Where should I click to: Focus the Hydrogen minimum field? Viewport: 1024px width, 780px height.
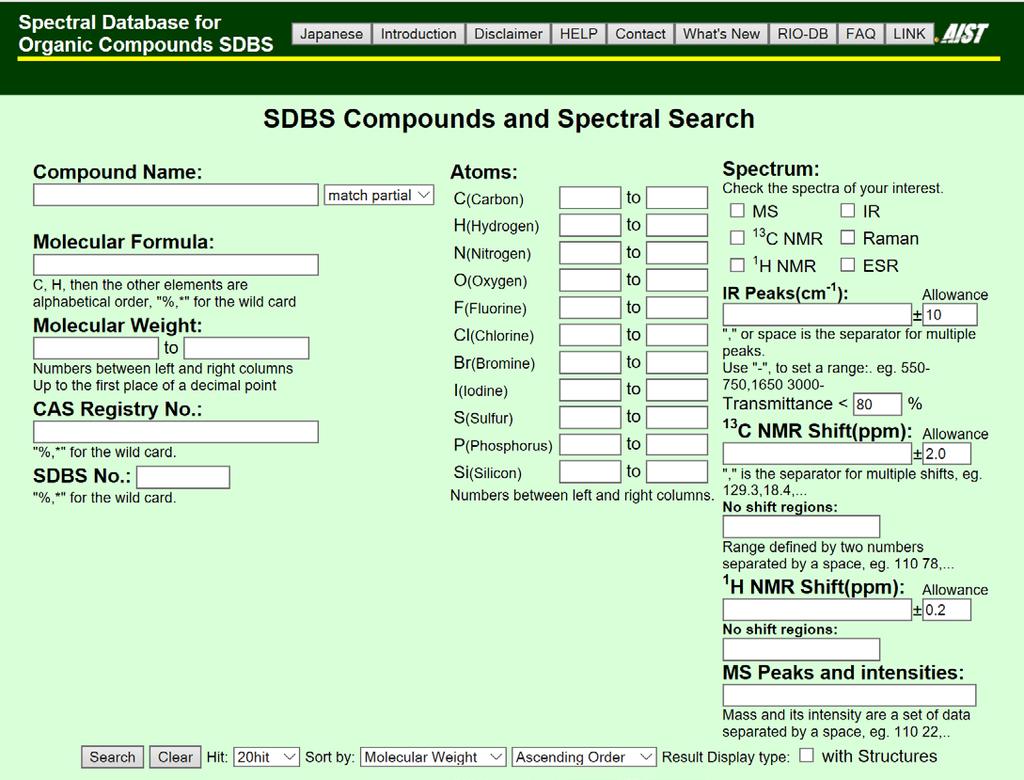590,225
